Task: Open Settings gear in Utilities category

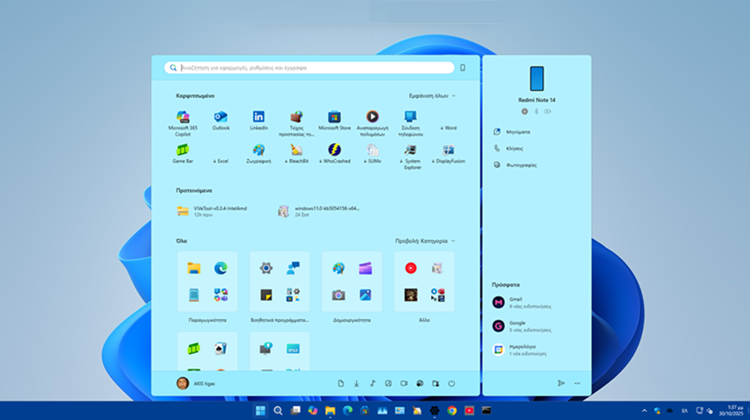Action: [x=266, y=268]
